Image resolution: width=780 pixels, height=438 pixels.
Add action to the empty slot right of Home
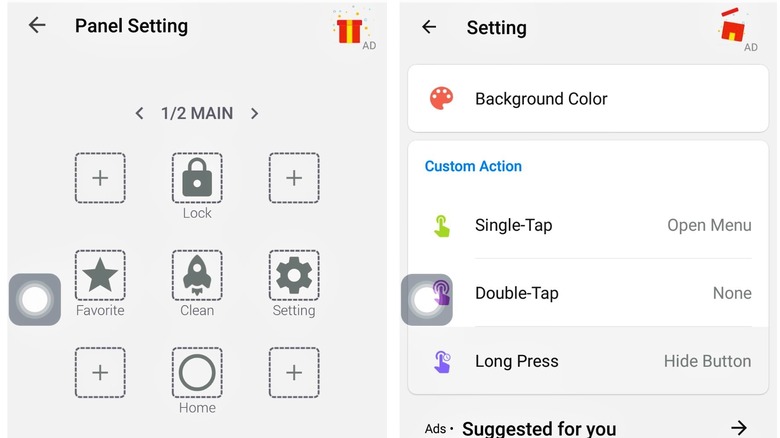pos(294,372)
